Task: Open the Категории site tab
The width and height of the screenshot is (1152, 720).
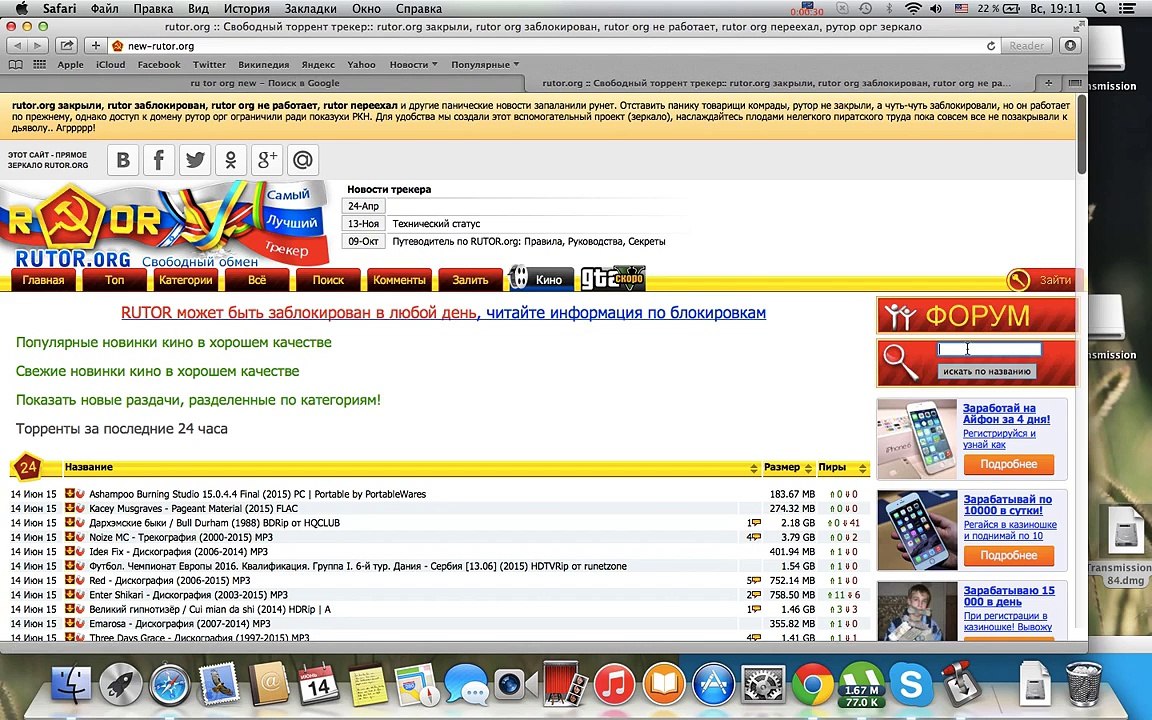Action: click(185, 280)
